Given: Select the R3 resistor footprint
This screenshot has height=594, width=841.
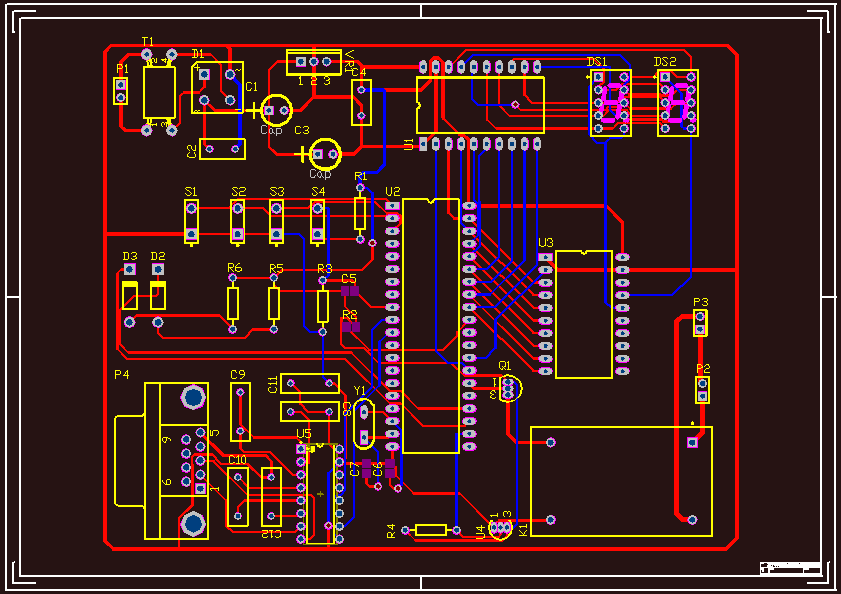Looking at the screenshot, I should point(322,306).
